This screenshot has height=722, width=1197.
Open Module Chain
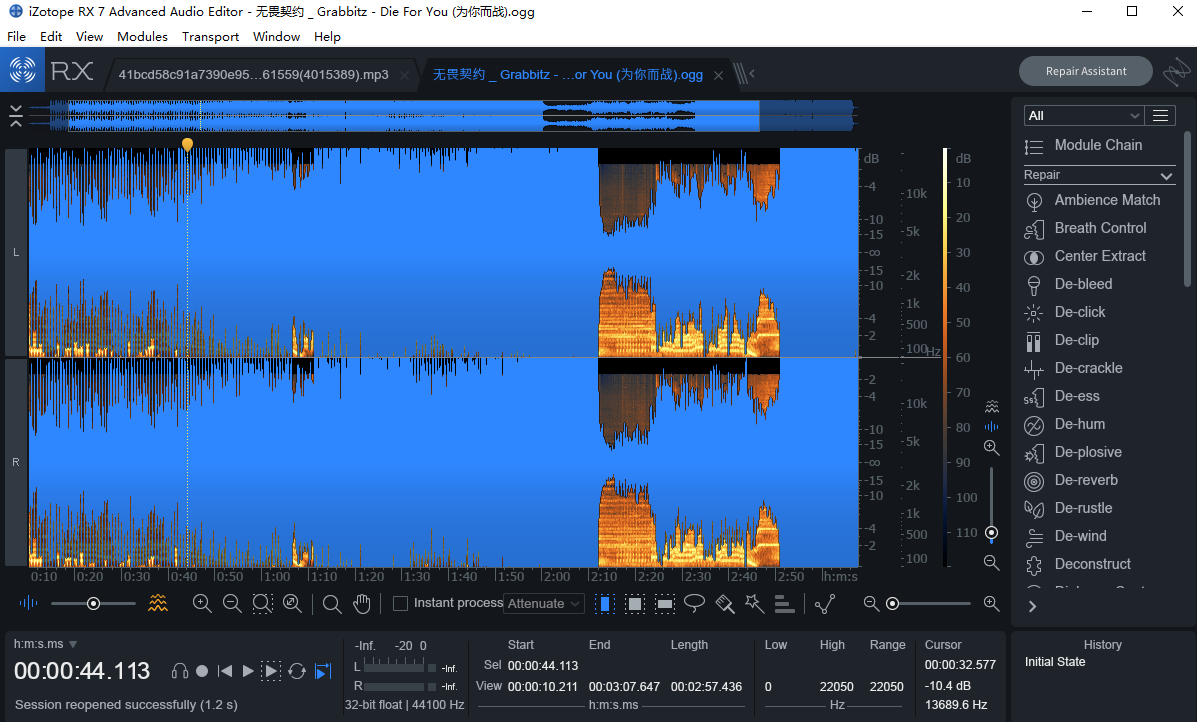(1098, 145)
